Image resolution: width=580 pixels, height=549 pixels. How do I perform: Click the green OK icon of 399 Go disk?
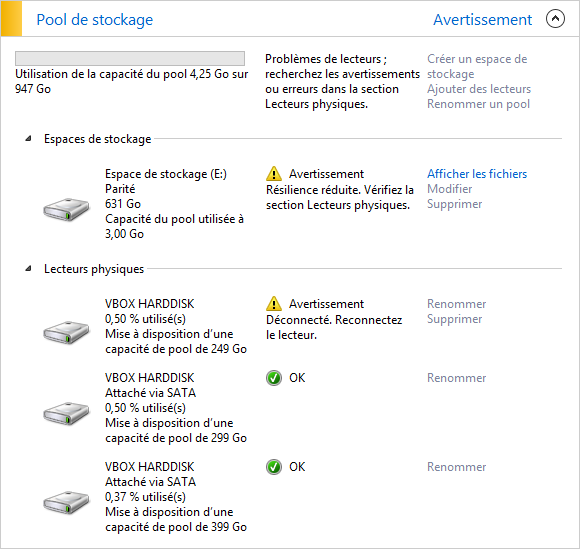pos(274,467)
